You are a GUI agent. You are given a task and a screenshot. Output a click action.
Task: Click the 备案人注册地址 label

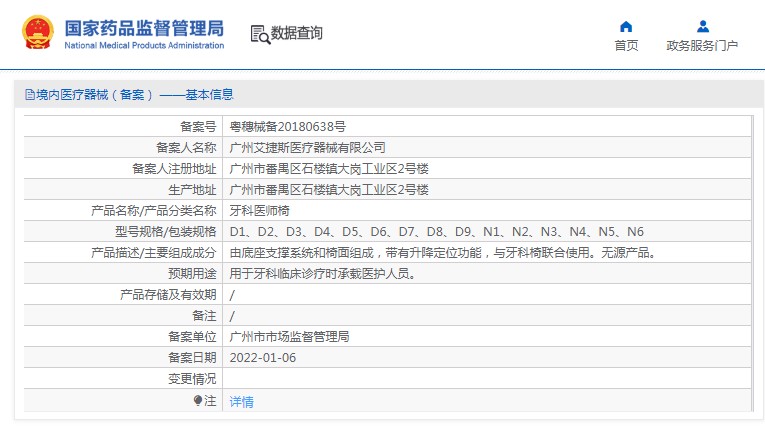point(174,169)
